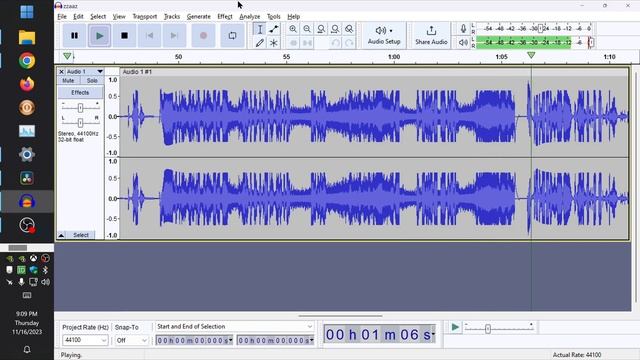Click the selection end time field
Image resolution: width=640 pixels, height=360 pixels.
[x=275, y=340]
